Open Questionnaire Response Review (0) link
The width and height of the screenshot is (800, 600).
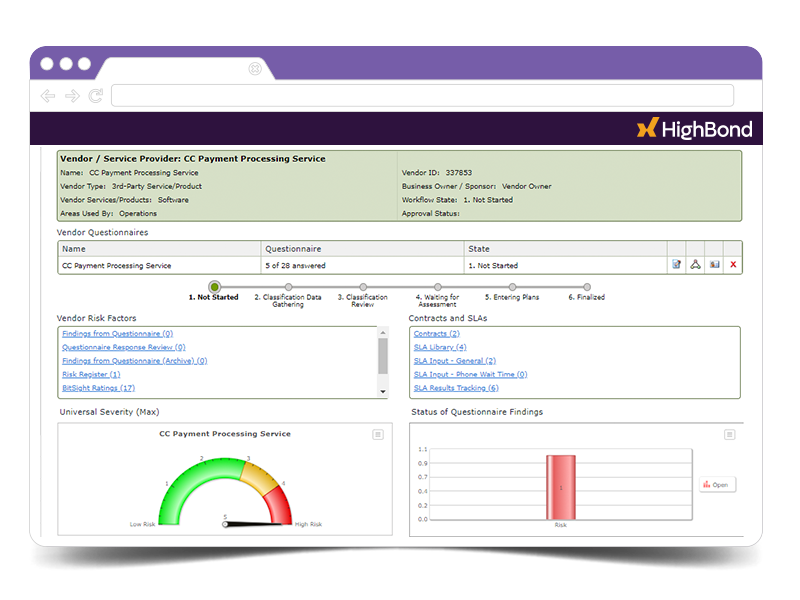coord(124,347)
